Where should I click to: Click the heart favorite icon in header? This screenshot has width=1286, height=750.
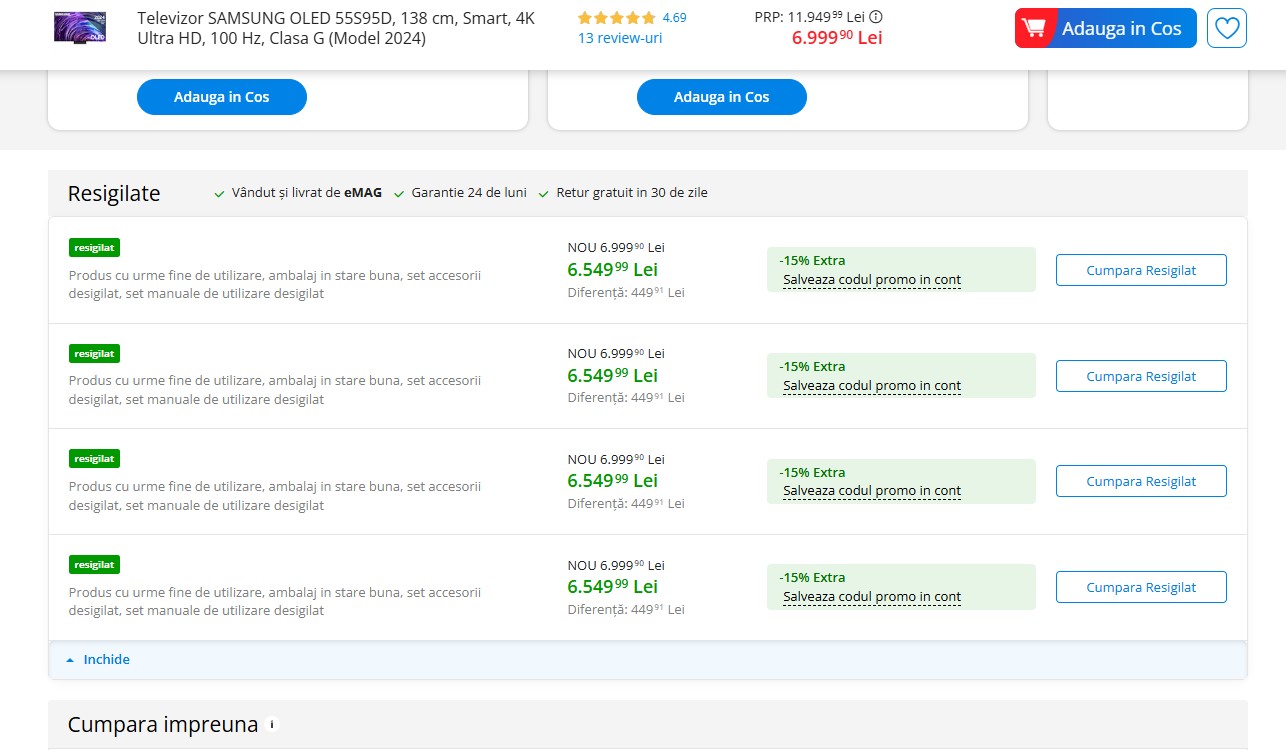(1227, 28)
